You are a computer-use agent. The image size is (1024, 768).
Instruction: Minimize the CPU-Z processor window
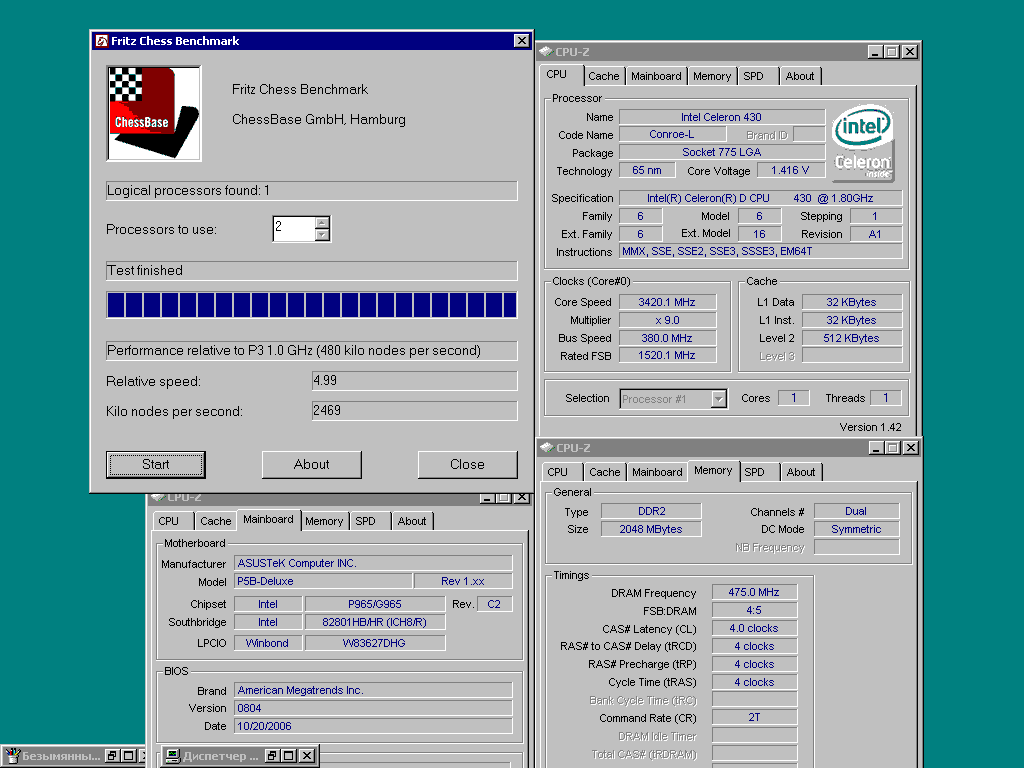pos(875,52)
